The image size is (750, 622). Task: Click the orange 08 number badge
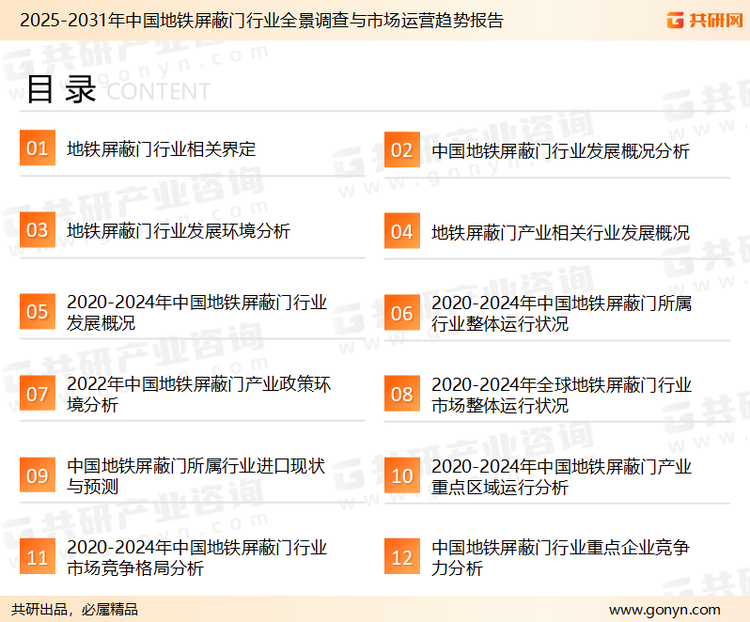tap(402, 394)
